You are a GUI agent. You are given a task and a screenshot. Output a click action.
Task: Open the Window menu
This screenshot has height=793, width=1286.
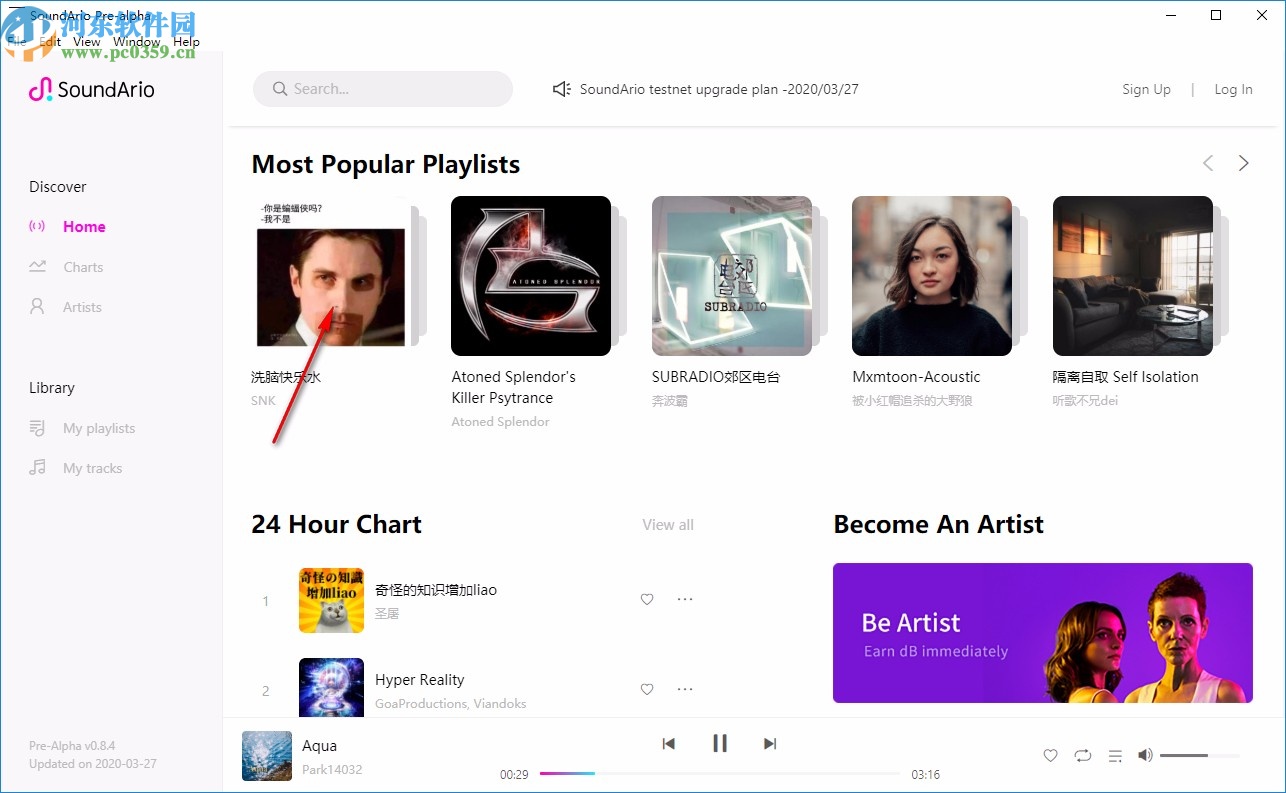tap(136, 42)
